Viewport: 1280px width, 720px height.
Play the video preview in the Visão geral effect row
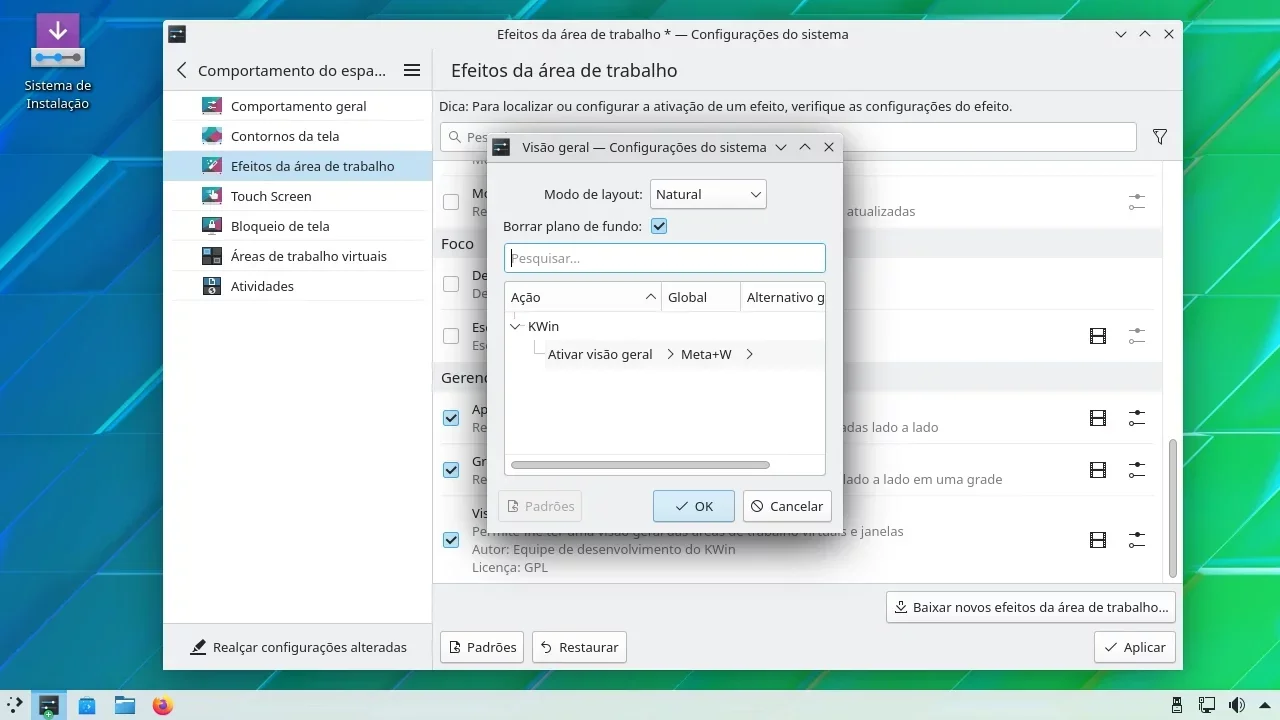coord(1098,540)
